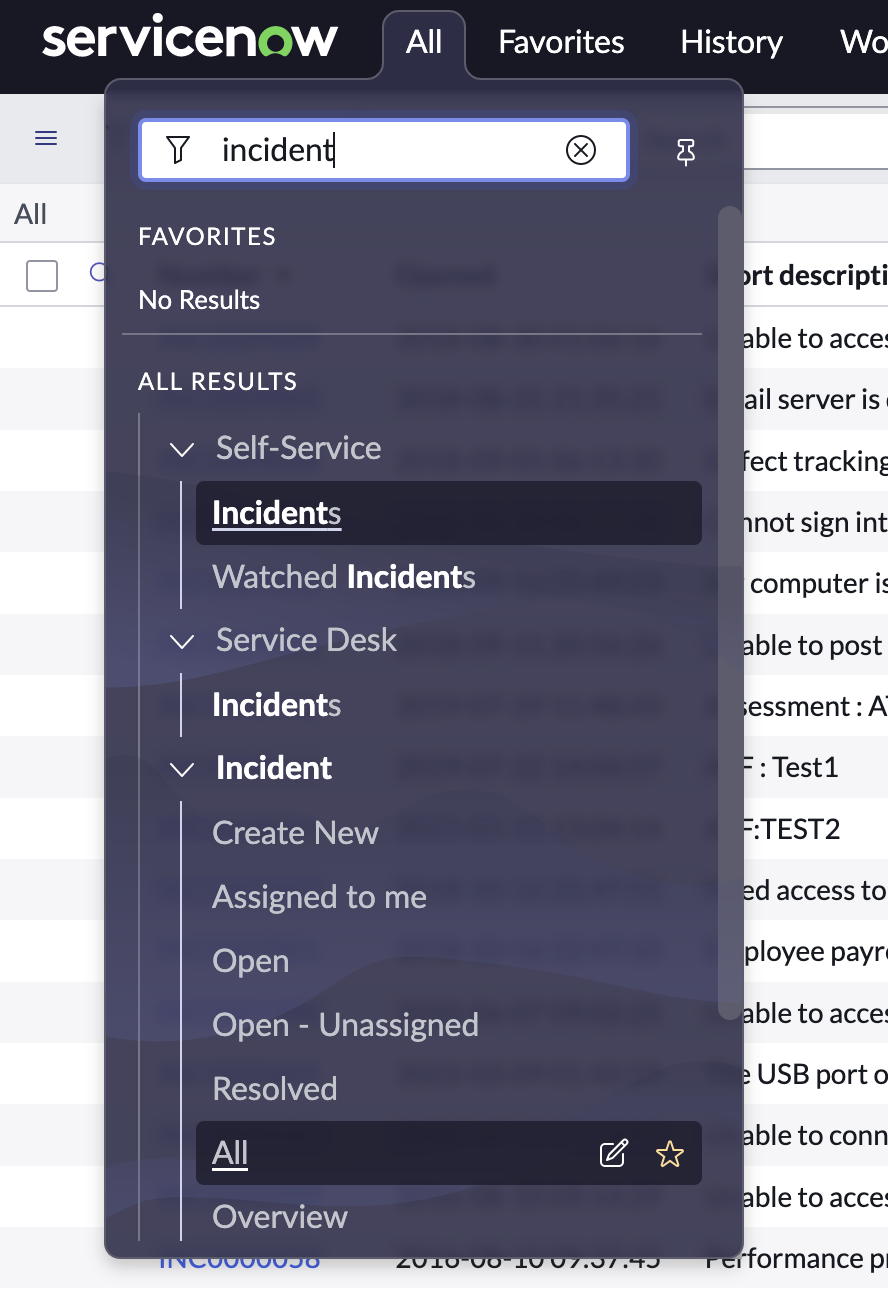This screenshot has width=888, height=1302.
Task: Toggle selection of the first incident row checkbox
Action: [41, 337]
